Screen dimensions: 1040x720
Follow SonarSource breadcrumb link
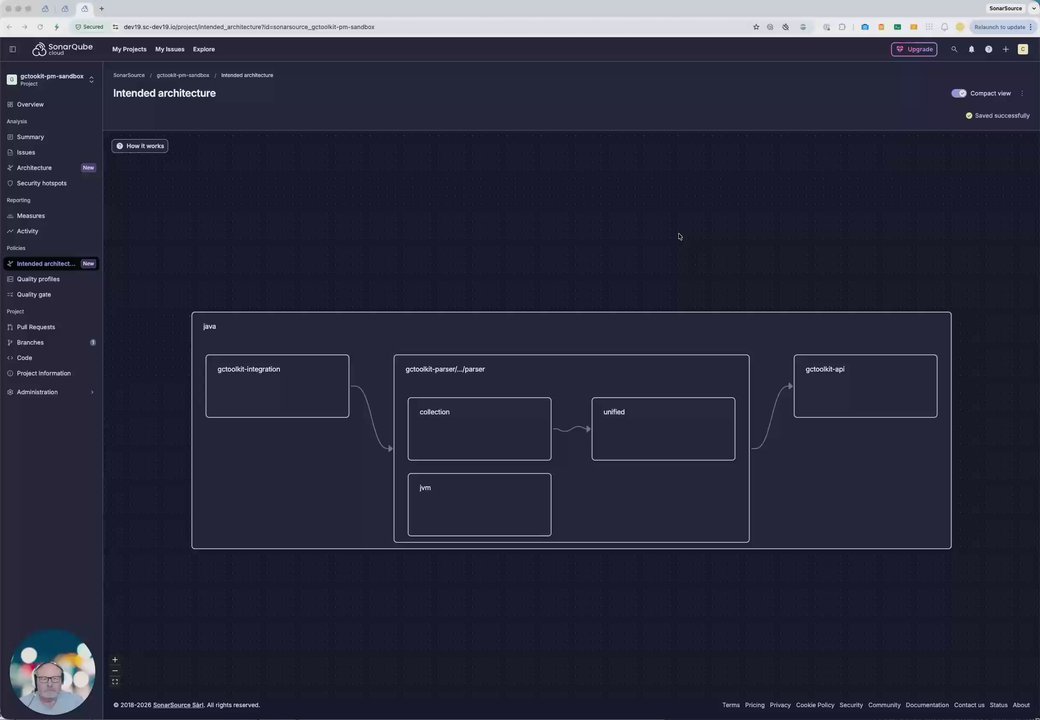[129, 76]
